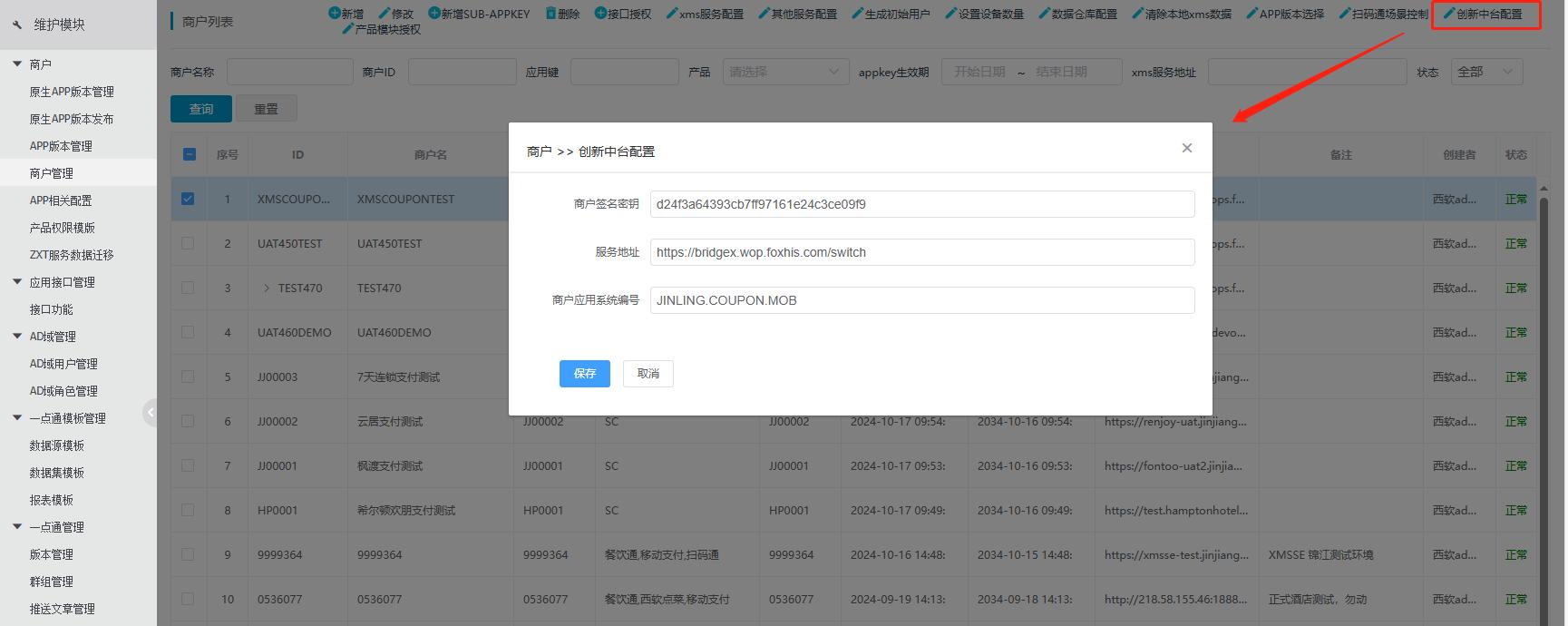Image resolution: width=1568 pixels, height=626 pixels.
Task: Check the JJ00003 row checkbox
Action: click(x=188, y=377)
